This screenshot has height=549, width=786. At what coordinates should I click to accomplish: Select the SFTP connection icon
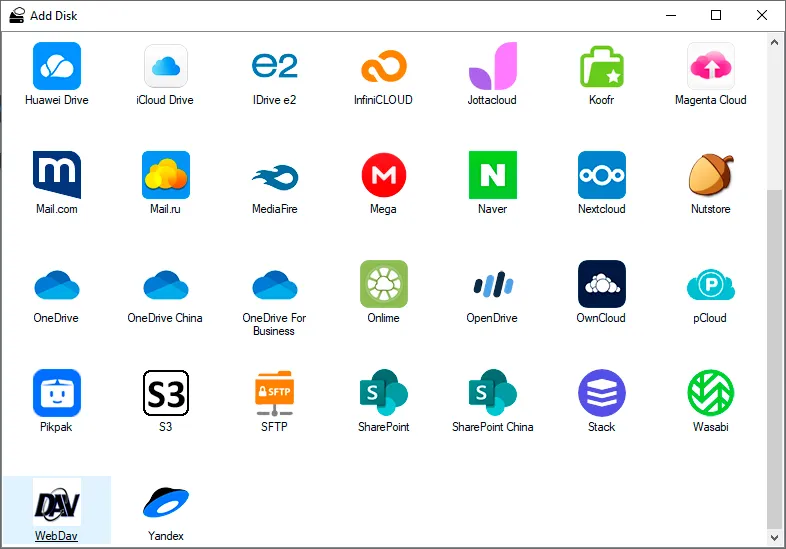[x=274, y=393]
